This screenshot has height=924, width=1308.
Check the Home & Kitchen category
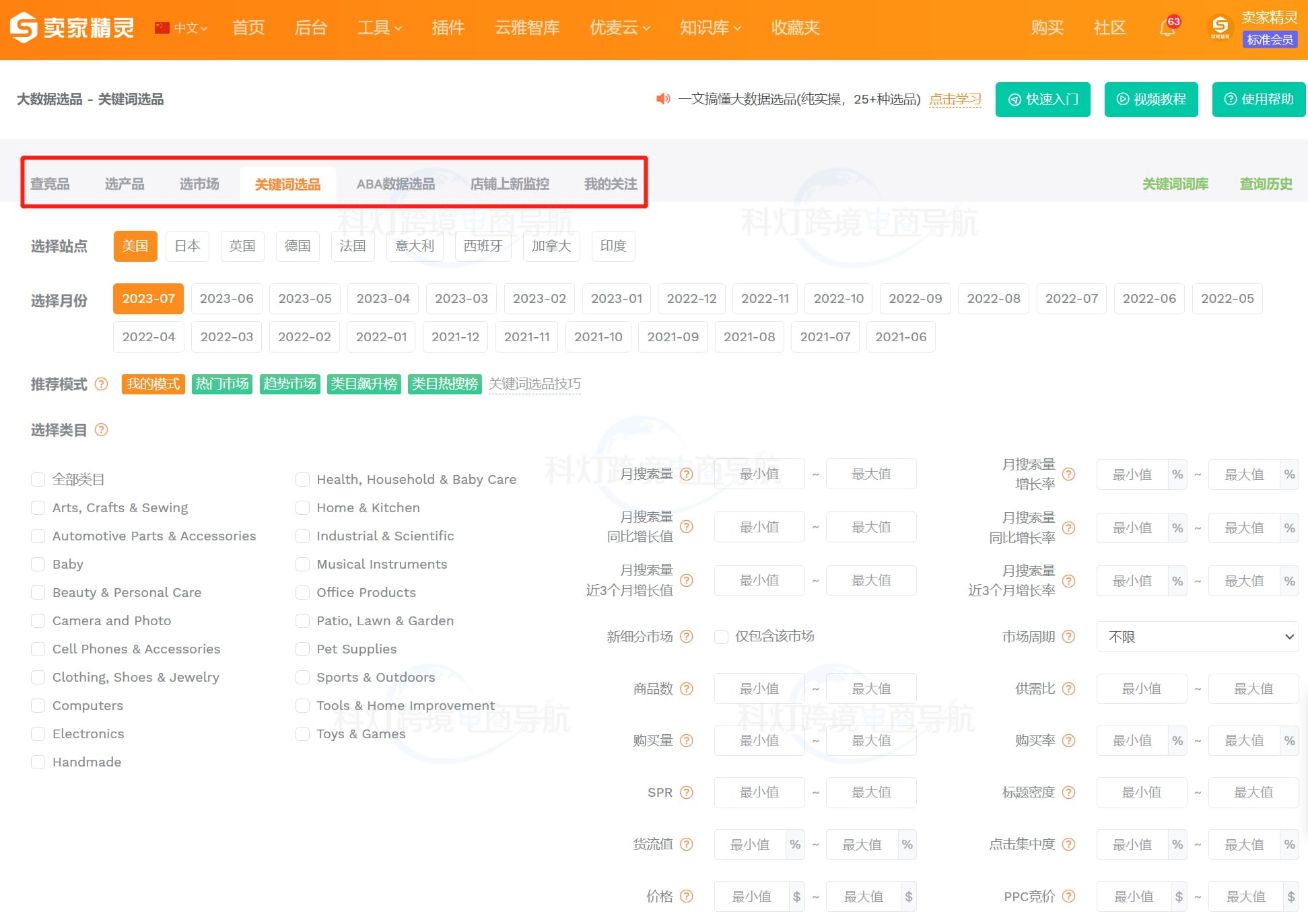pos(303,508)
